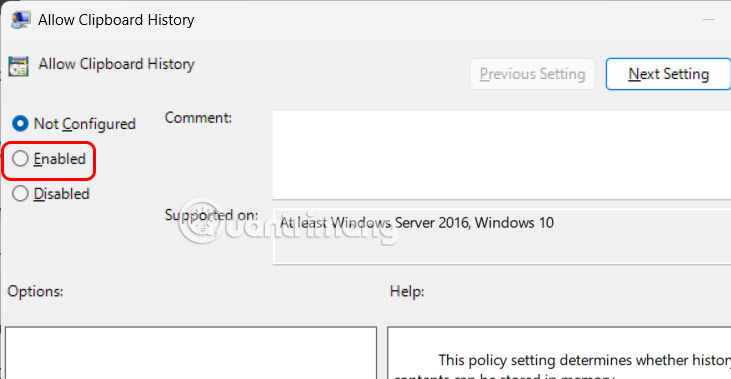
Task: Click the 'Help:' label
Action: (407, 292)
